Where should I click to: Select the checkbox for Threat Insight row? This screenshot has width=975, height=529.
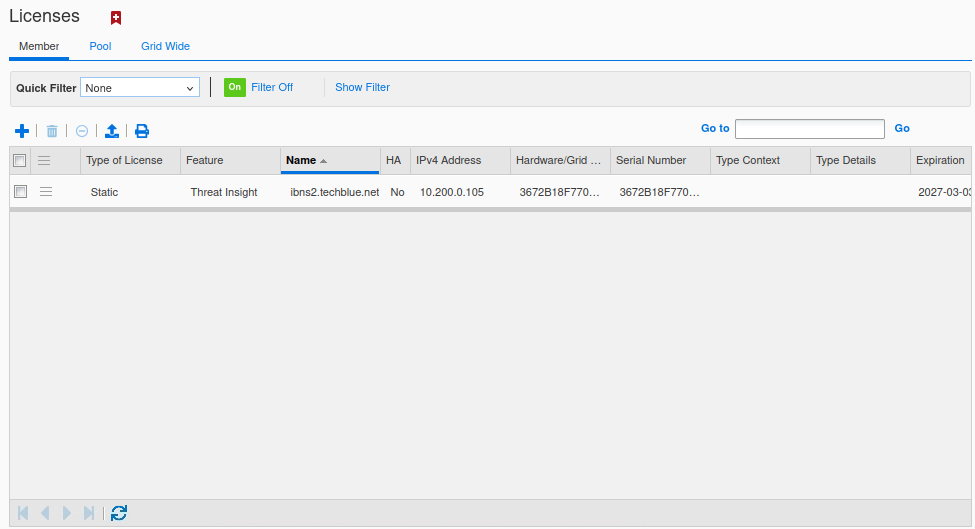point(20,192)
